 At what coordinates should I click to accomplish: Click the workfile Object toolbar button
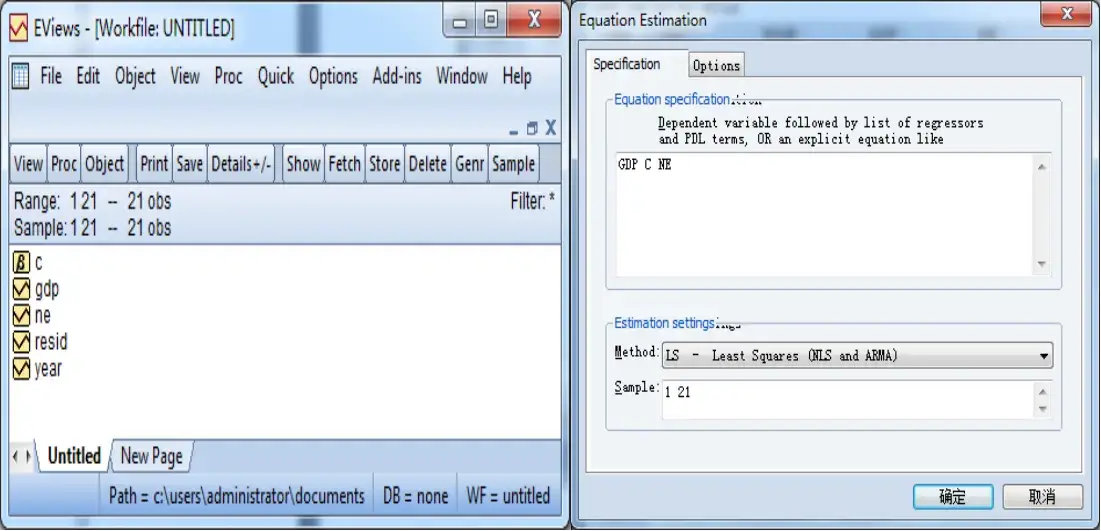[105, 164]
